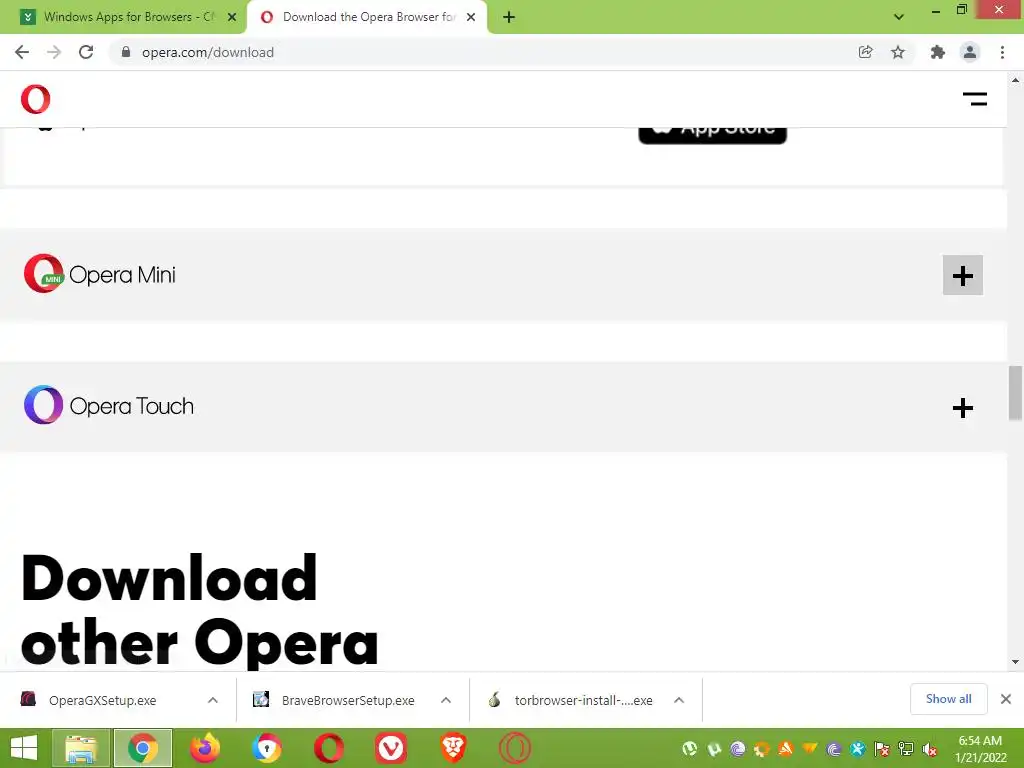This screenshot has height=768, width=1024.
Task: Click the muted volume tray icon
Action: click(929, 749)
